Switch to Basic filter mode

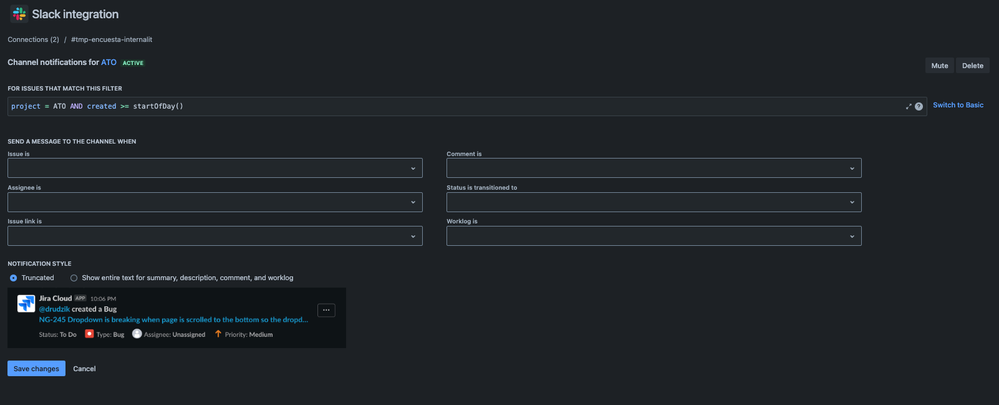(958, 105)
